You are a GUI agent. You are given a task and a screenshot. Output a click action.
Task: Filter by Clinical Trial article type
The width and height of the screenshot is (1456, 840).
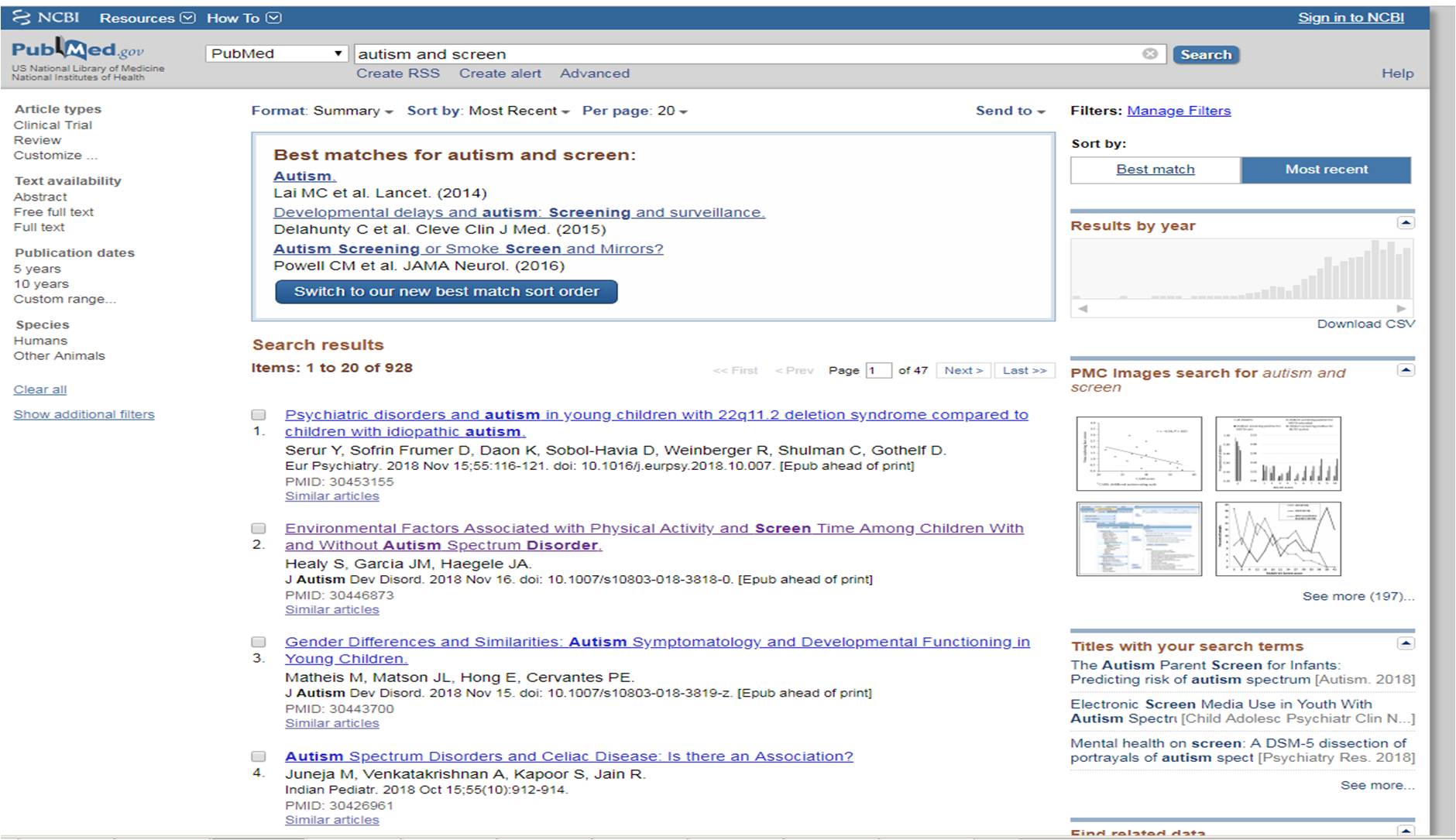[53, 125]
